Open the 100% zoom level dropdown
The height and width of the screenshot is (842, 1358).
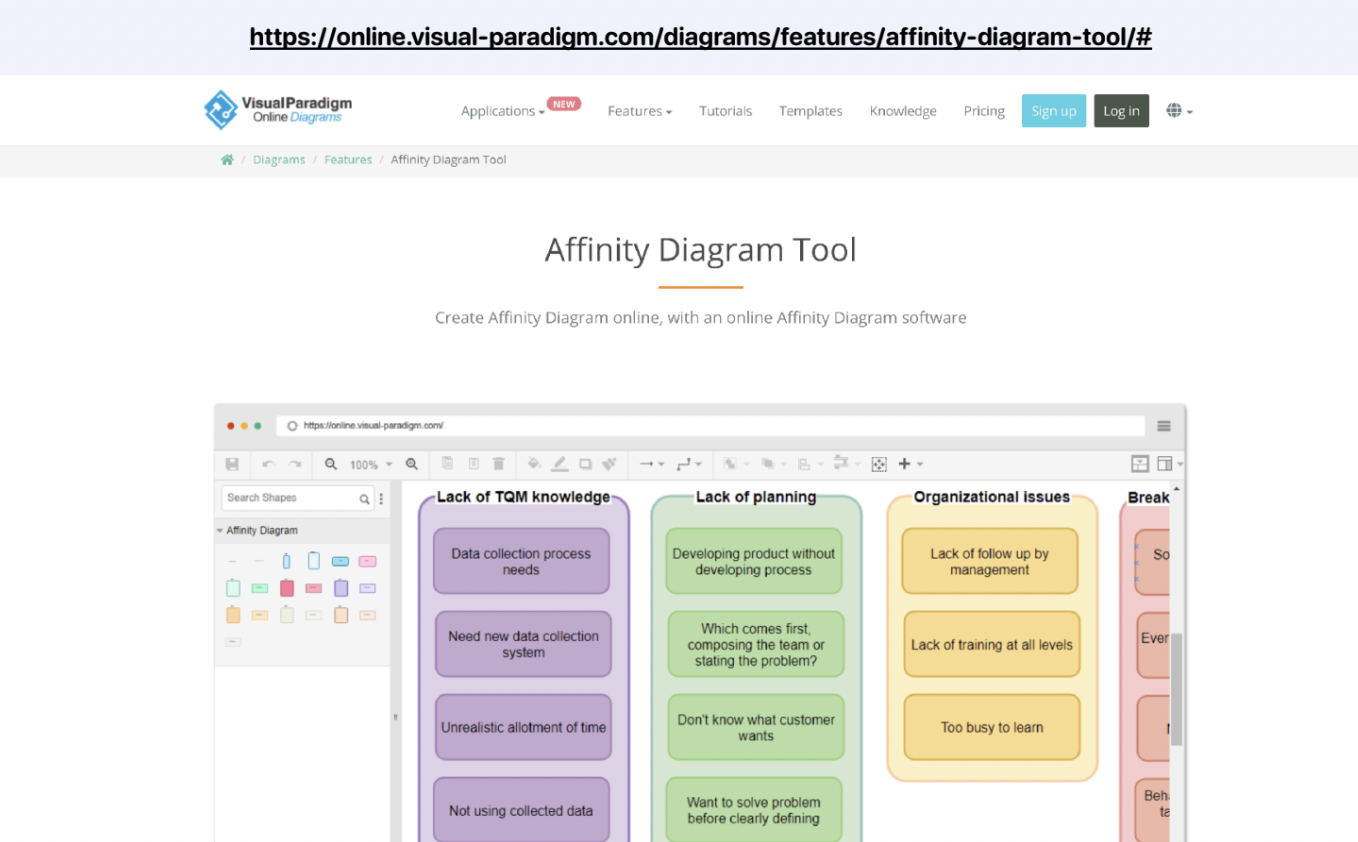click(x=371, y=465)
